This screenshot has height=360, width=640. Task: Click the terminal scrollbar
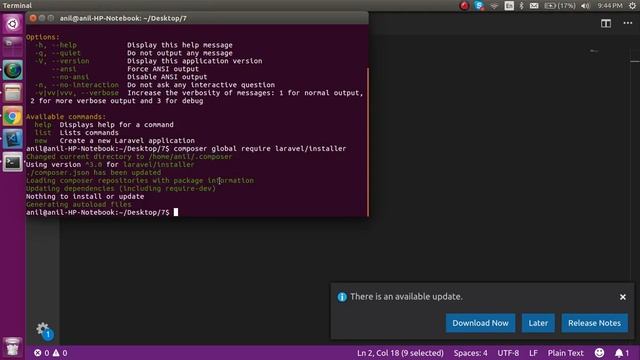[x=368, y=141]
